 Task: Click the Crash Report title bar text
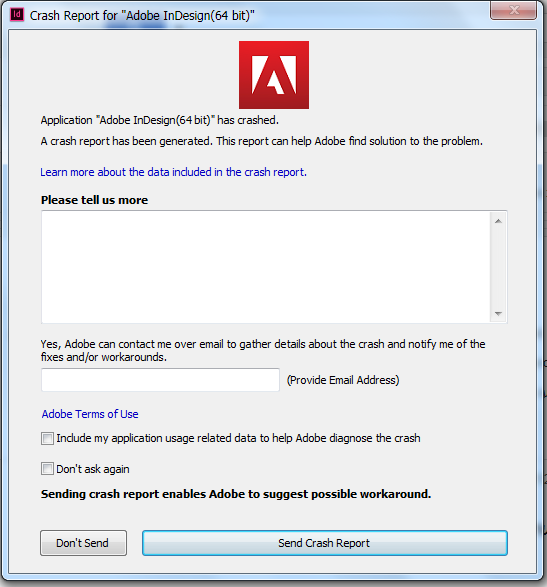(142, 16)
